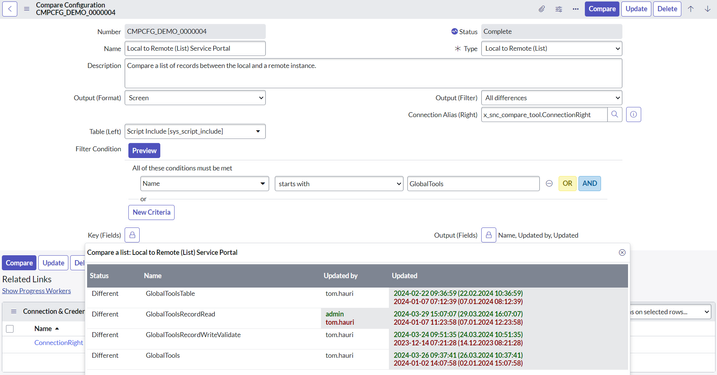Click Delete button in the header
717x375 pixels.
click(x=667, y=9)
